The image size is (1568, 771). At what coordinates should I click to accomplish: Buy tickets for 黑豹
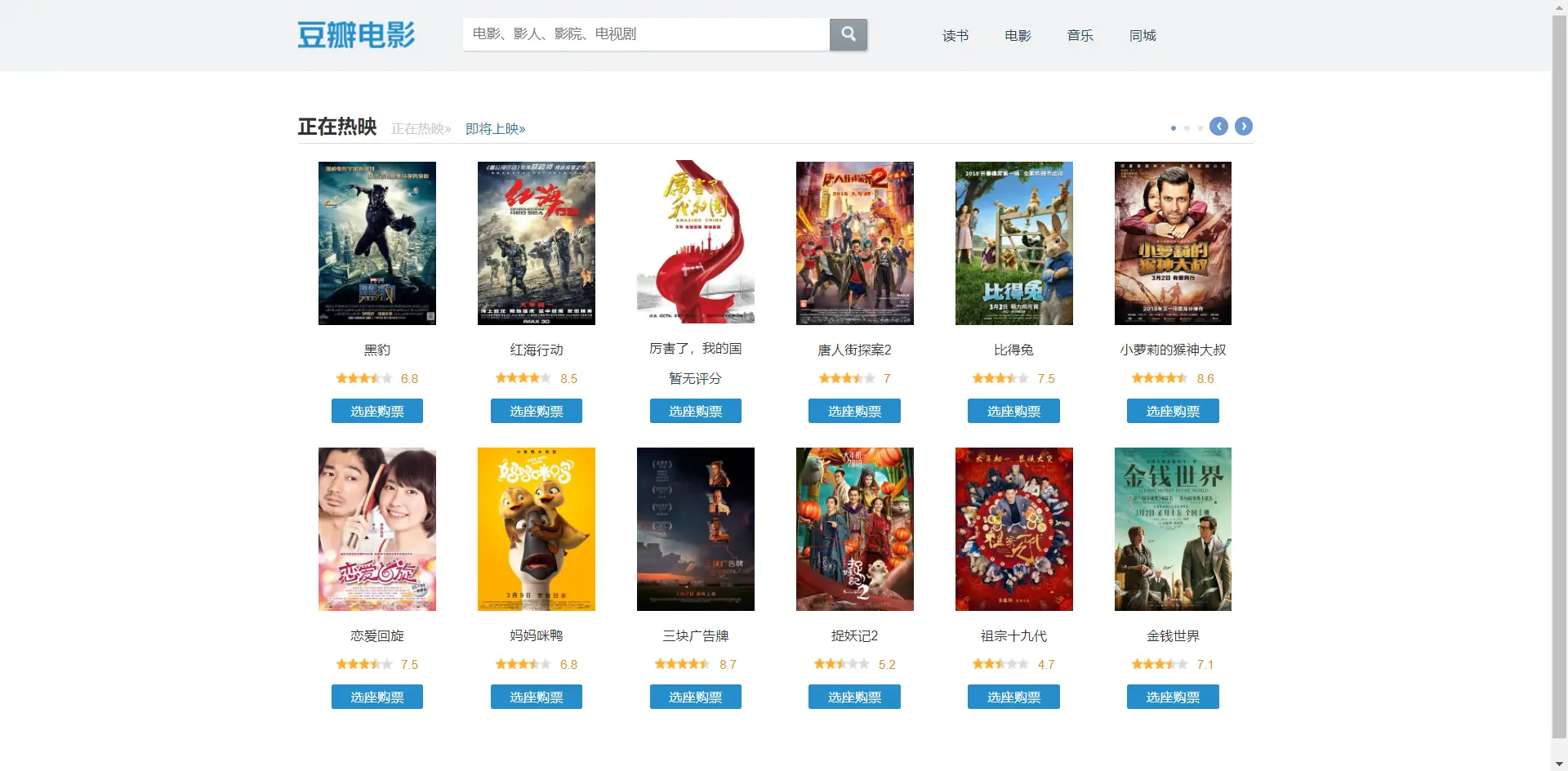pos(377,411)
